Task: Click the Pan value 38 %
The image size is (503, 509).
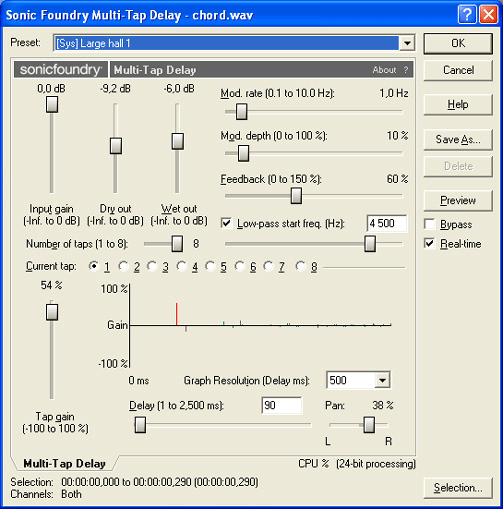Action: pos(383,405)
